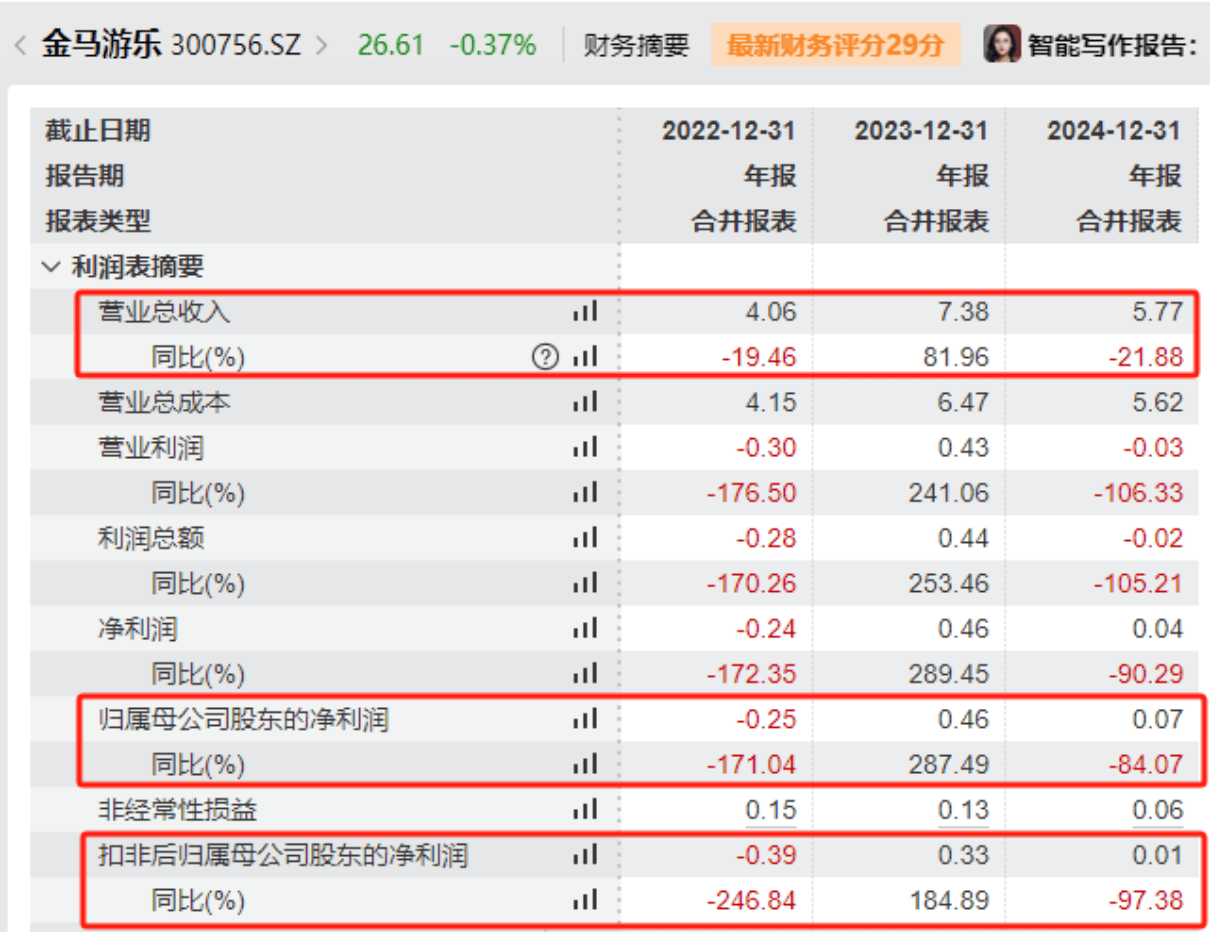Image resolution: width=1210 pixels, height=933 pixels.
Task: Click 归母净利润 growth value -84.07
Action: [x=1146, y=765]
